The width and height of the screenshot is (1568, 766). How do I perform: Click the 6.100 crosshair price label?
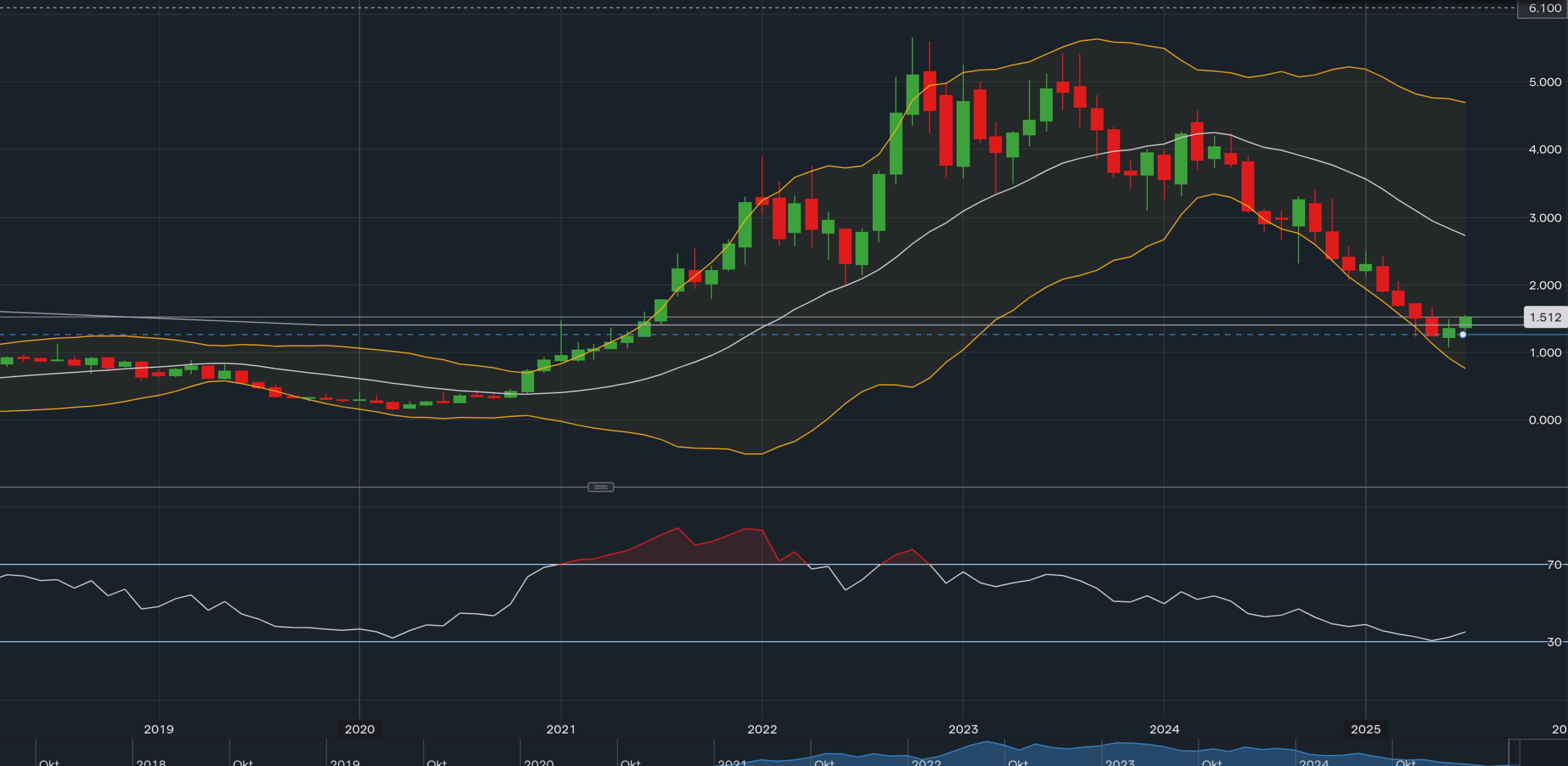tap(1543, 9)
